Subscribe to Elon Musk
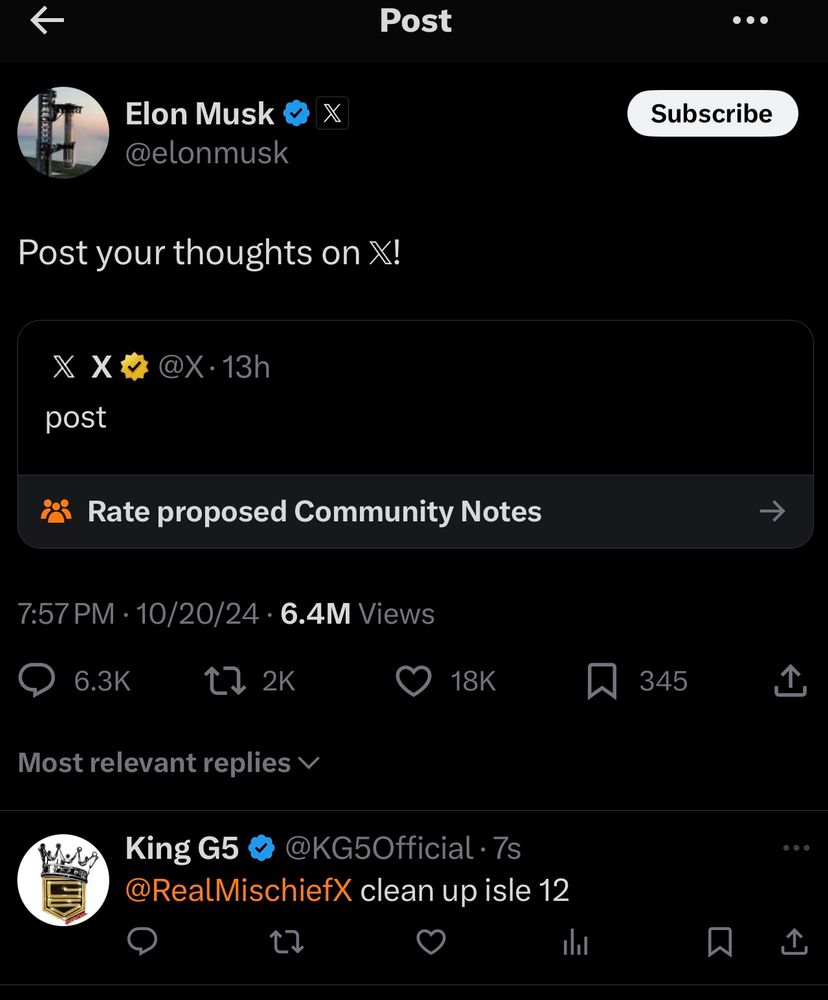 click(712, 114)
